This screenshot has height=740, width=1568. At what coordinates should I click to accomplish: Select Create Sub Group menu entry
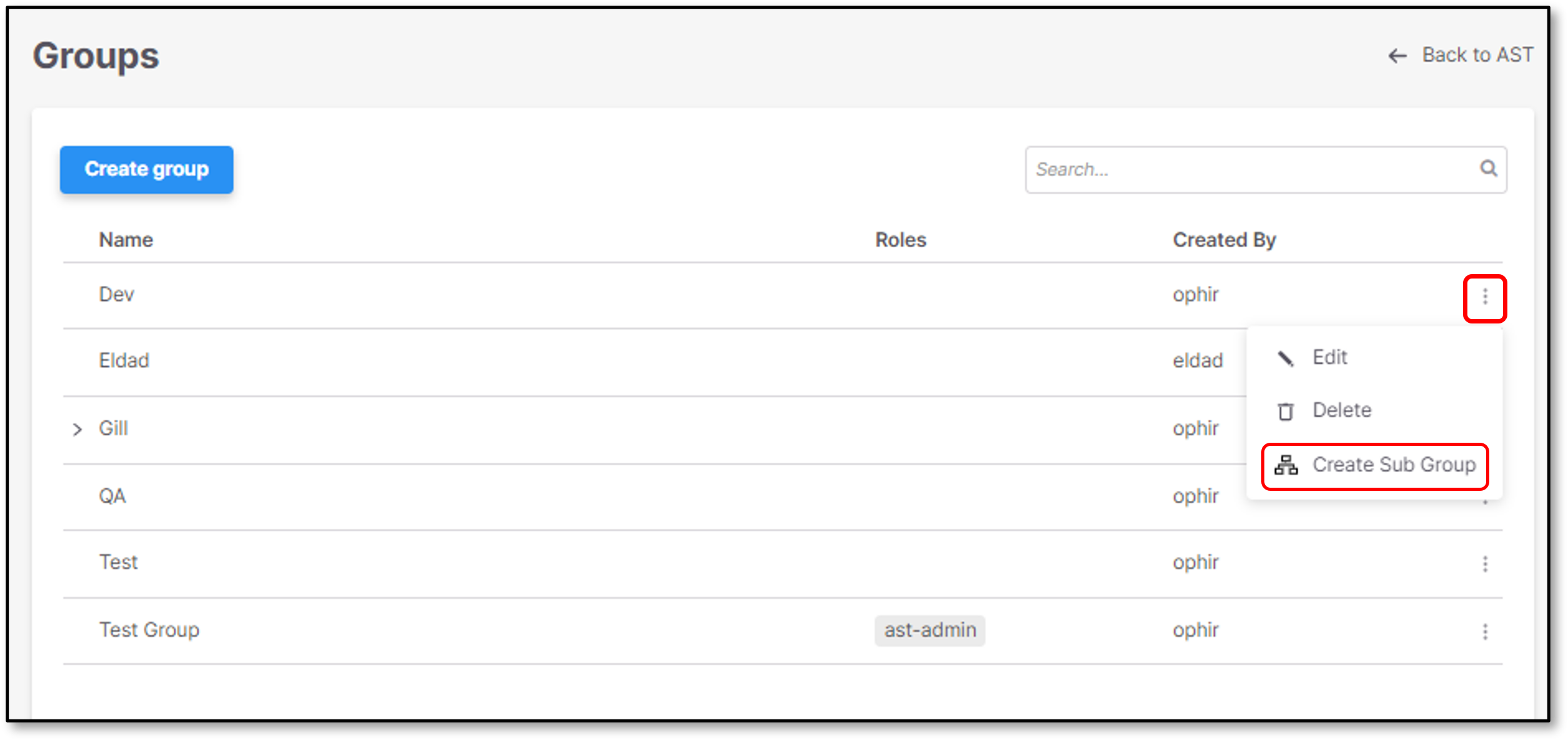(1375, 466)
